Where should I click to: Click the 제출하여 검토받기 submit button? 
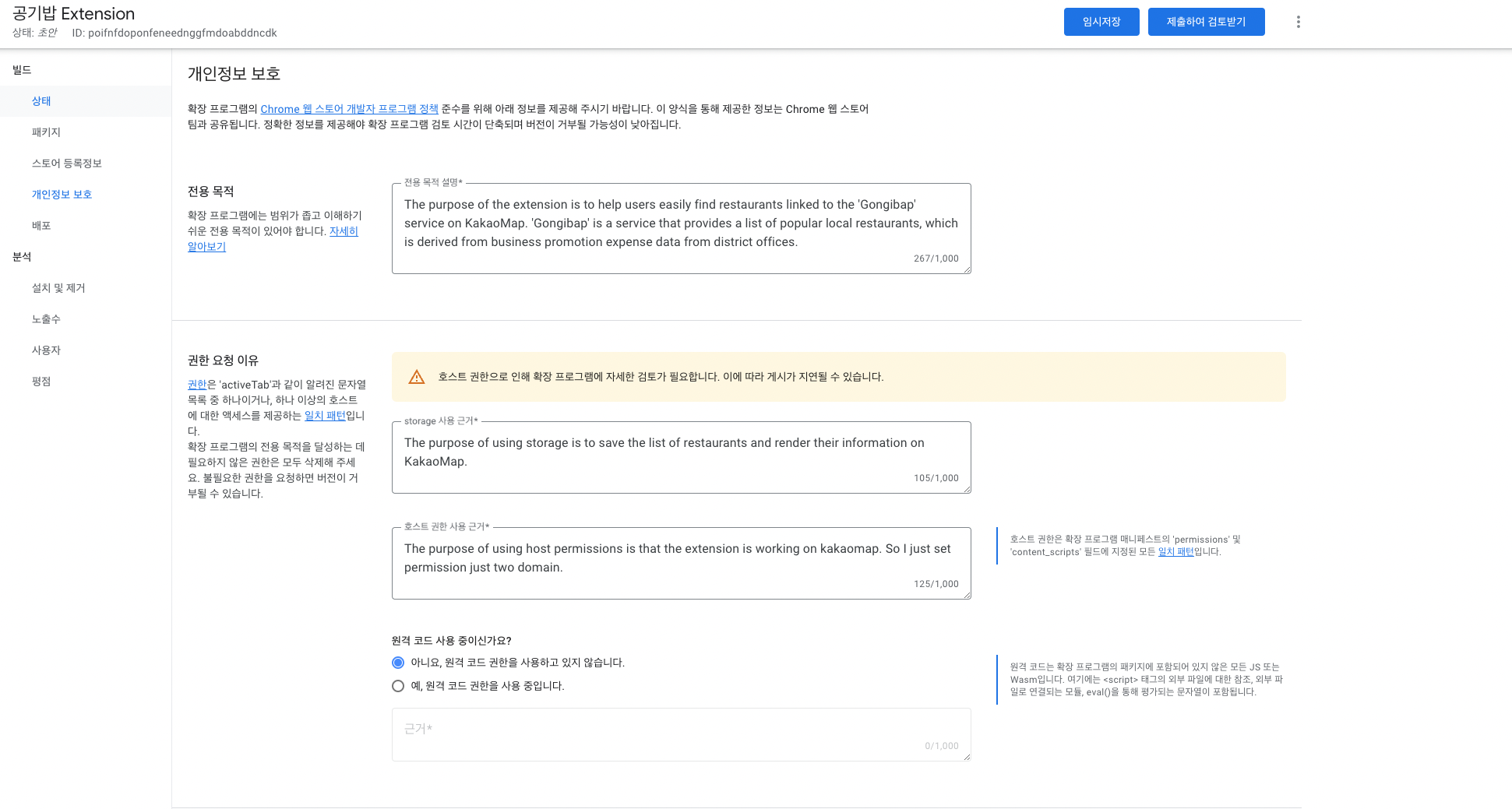pos(1206,22)
